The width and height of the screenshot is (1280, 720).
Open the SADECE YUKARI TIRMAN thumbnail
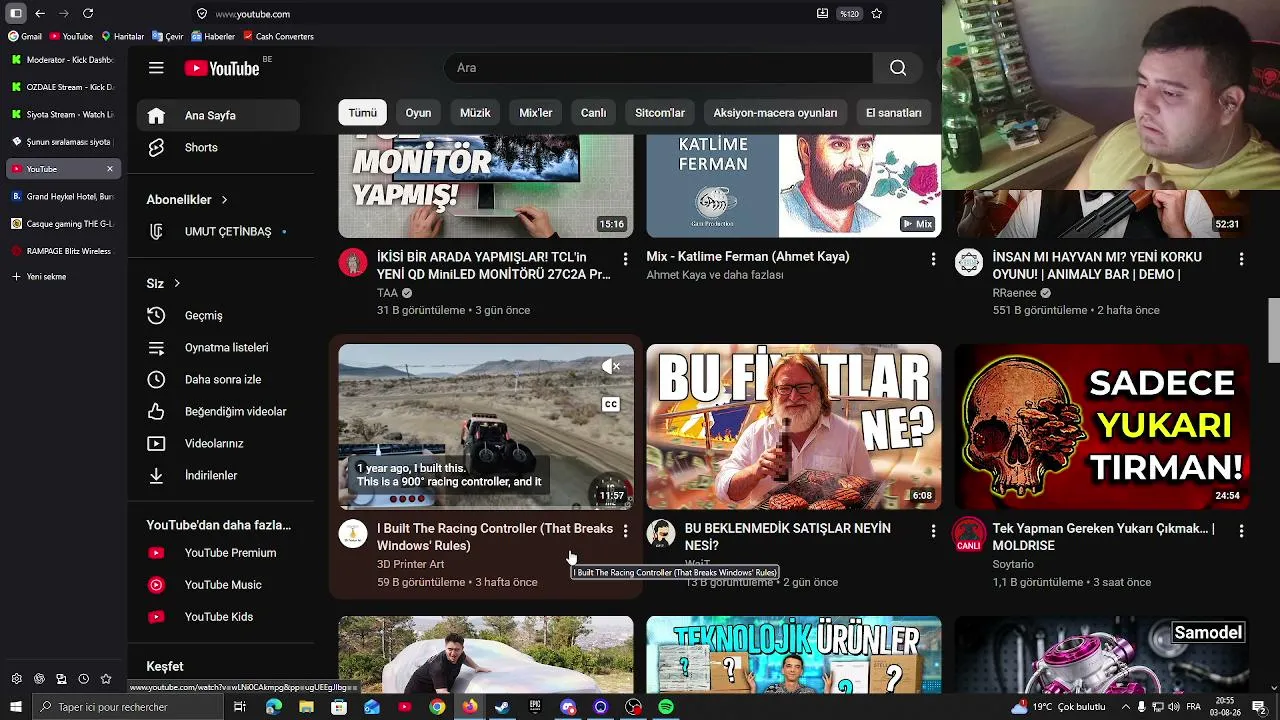[x=1102, y=427]
